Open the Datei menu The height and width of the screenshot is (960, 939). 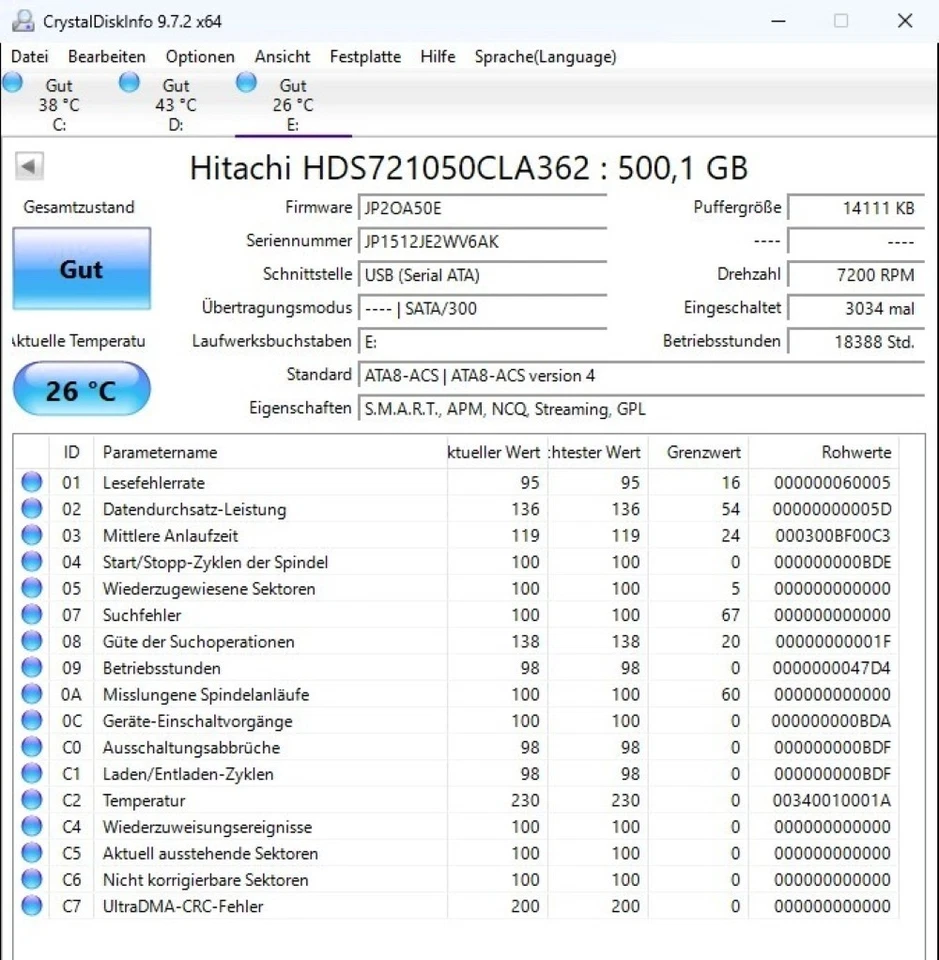coord(29,57)
